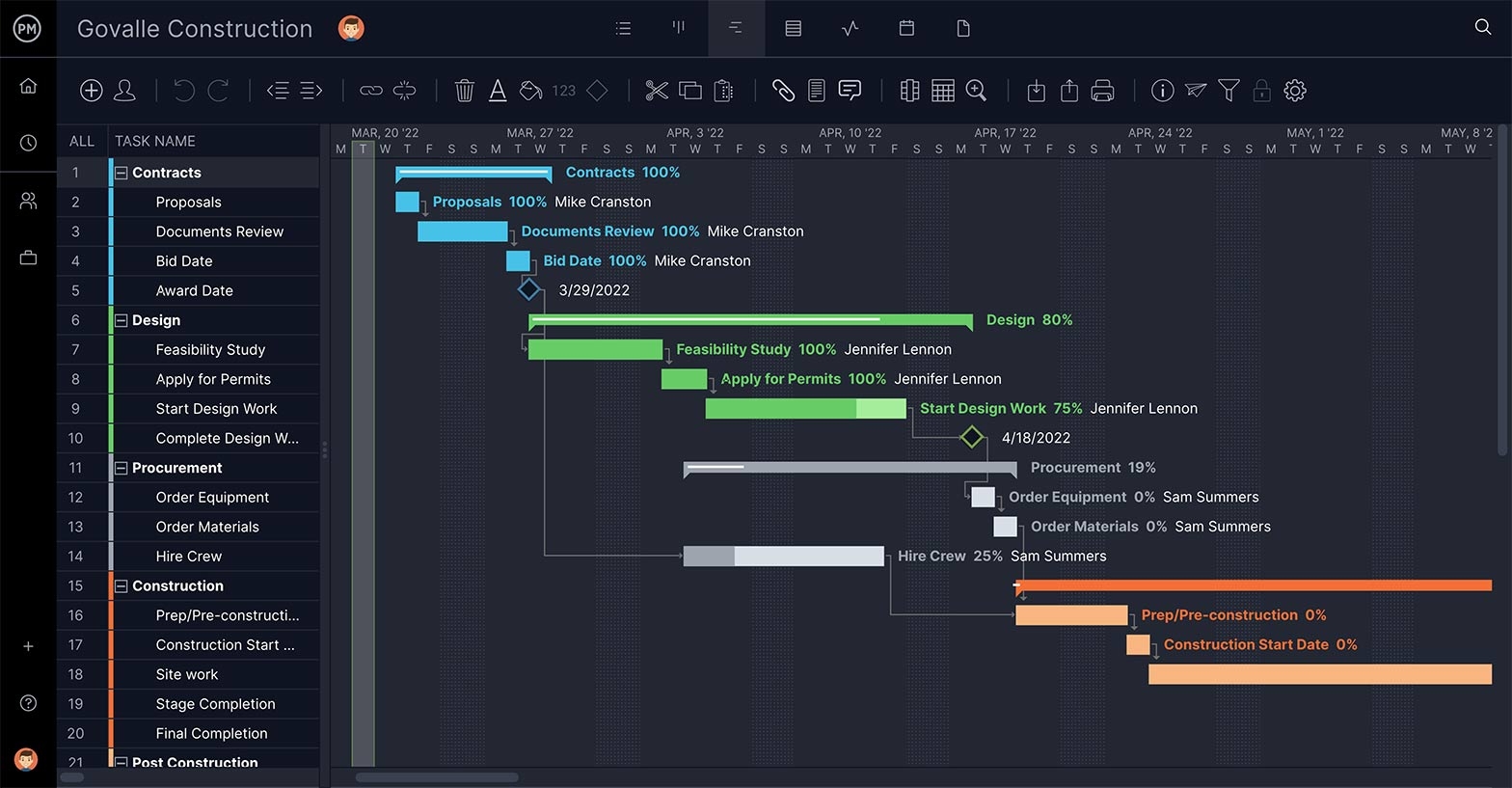This screenshot has height=788, width=1512.
Task: Open the paint bucket color fill
Action: 530,91
